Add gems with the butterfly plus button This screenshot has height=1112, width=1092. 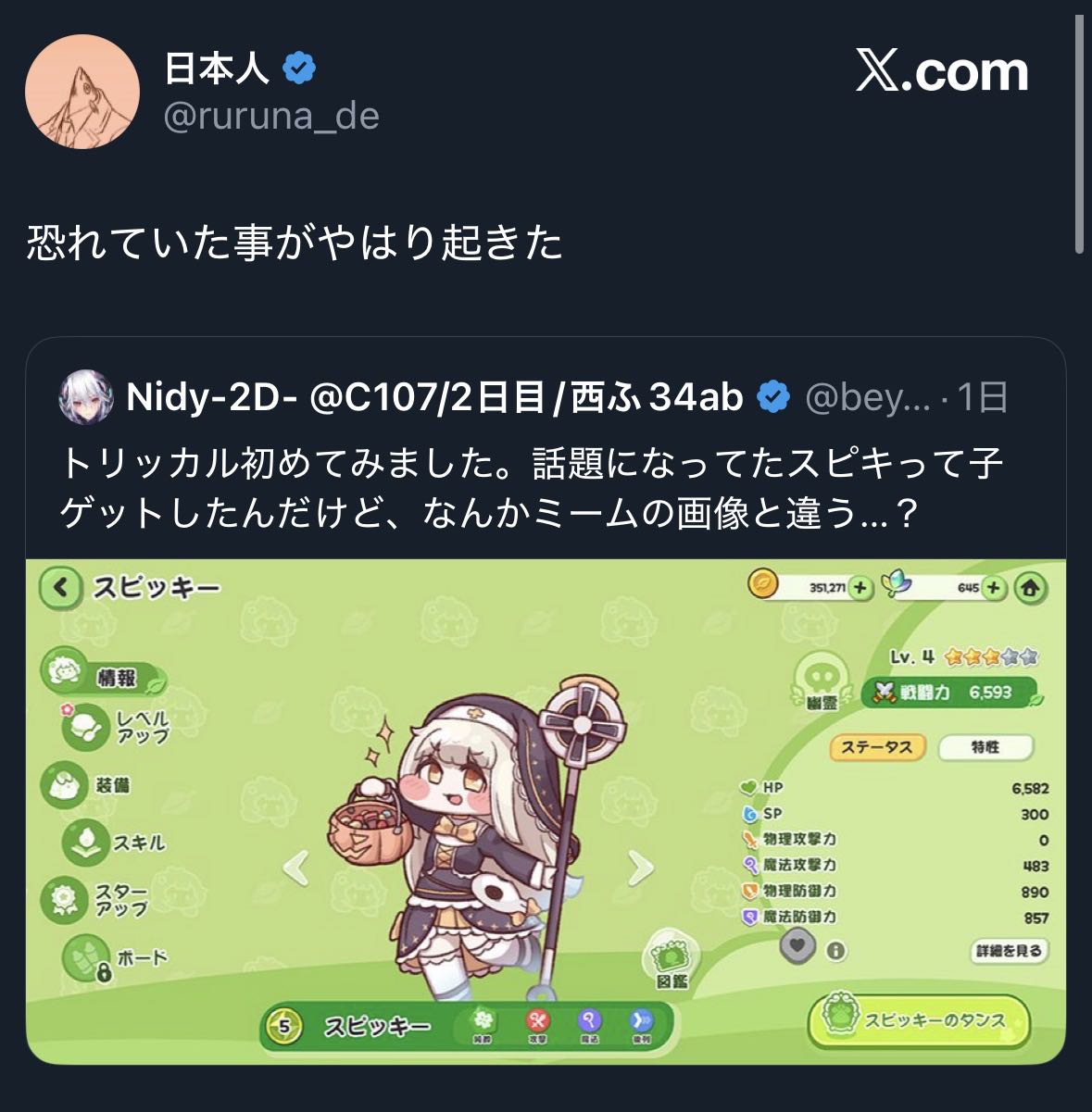click(x=993, y=588)
